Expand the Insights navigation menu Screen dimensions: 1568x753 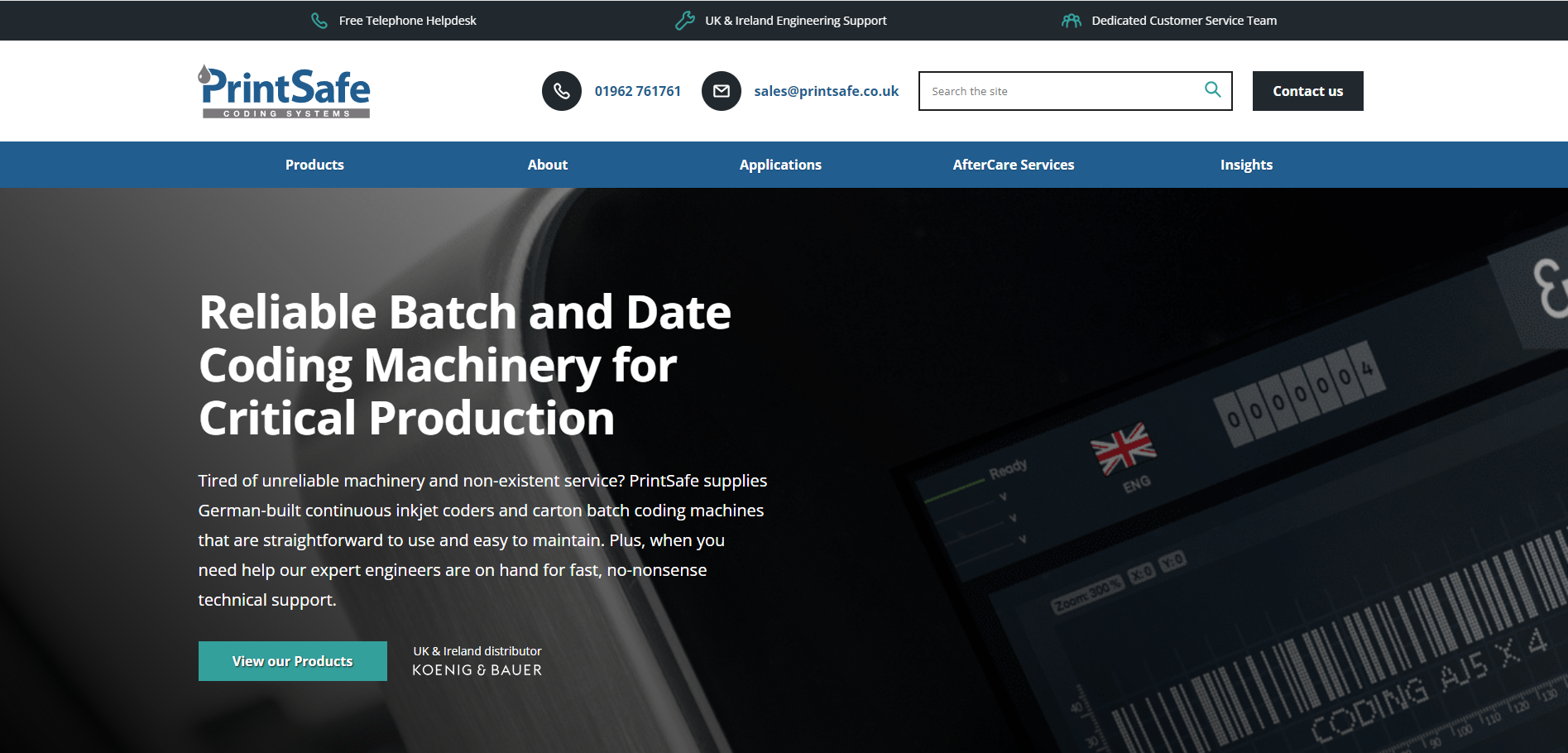pos(1245,165)
